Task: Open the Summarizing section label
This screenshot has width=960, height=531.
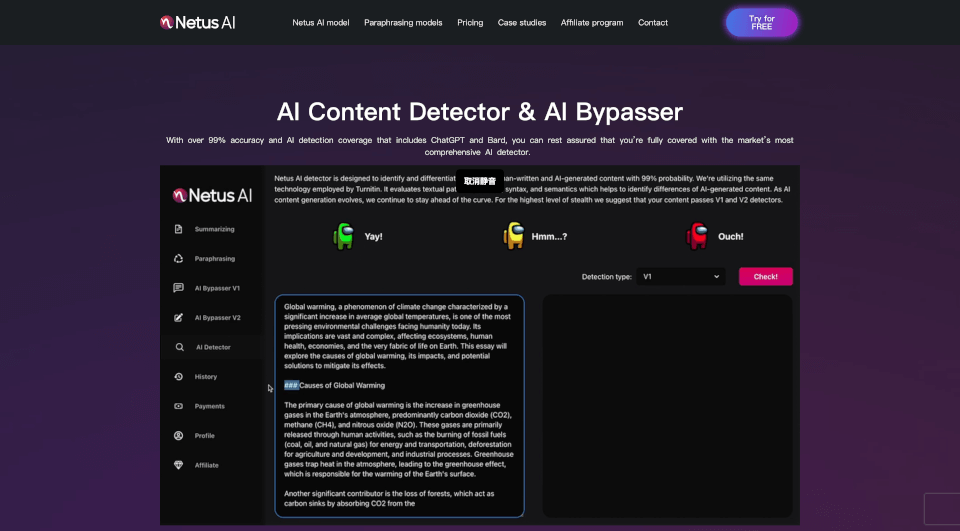Action: tap(214, 229)
